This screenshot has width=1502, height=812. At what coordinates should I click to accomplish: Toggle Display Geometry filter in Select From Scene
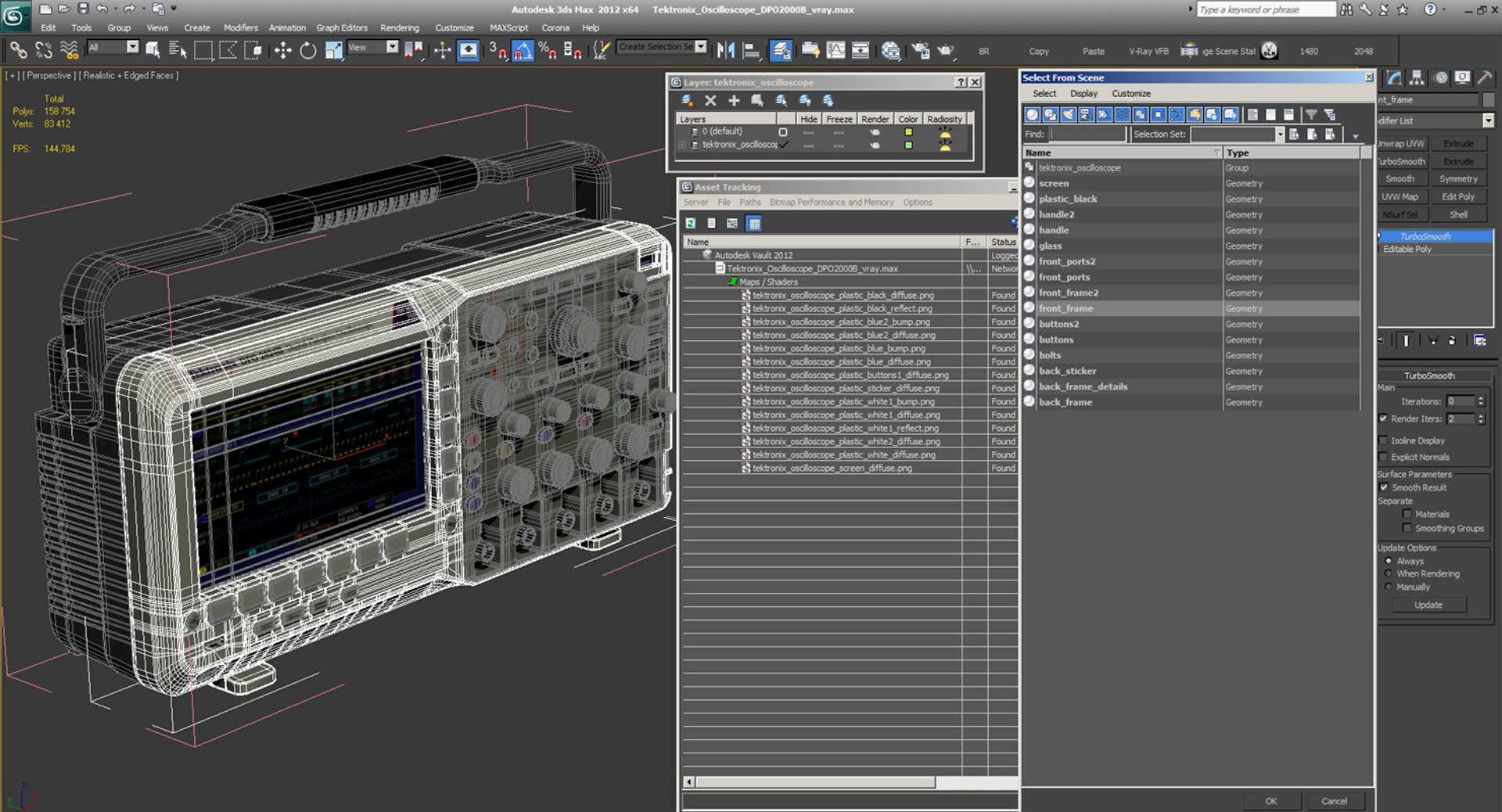(x=1033, y=115)
